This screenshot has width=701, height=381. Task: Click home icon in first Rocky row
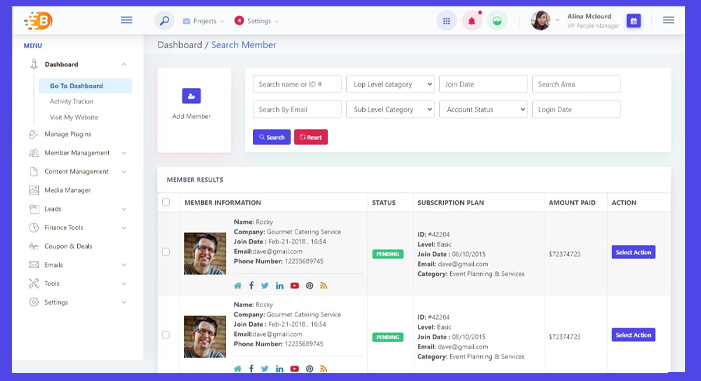(237, 286)
